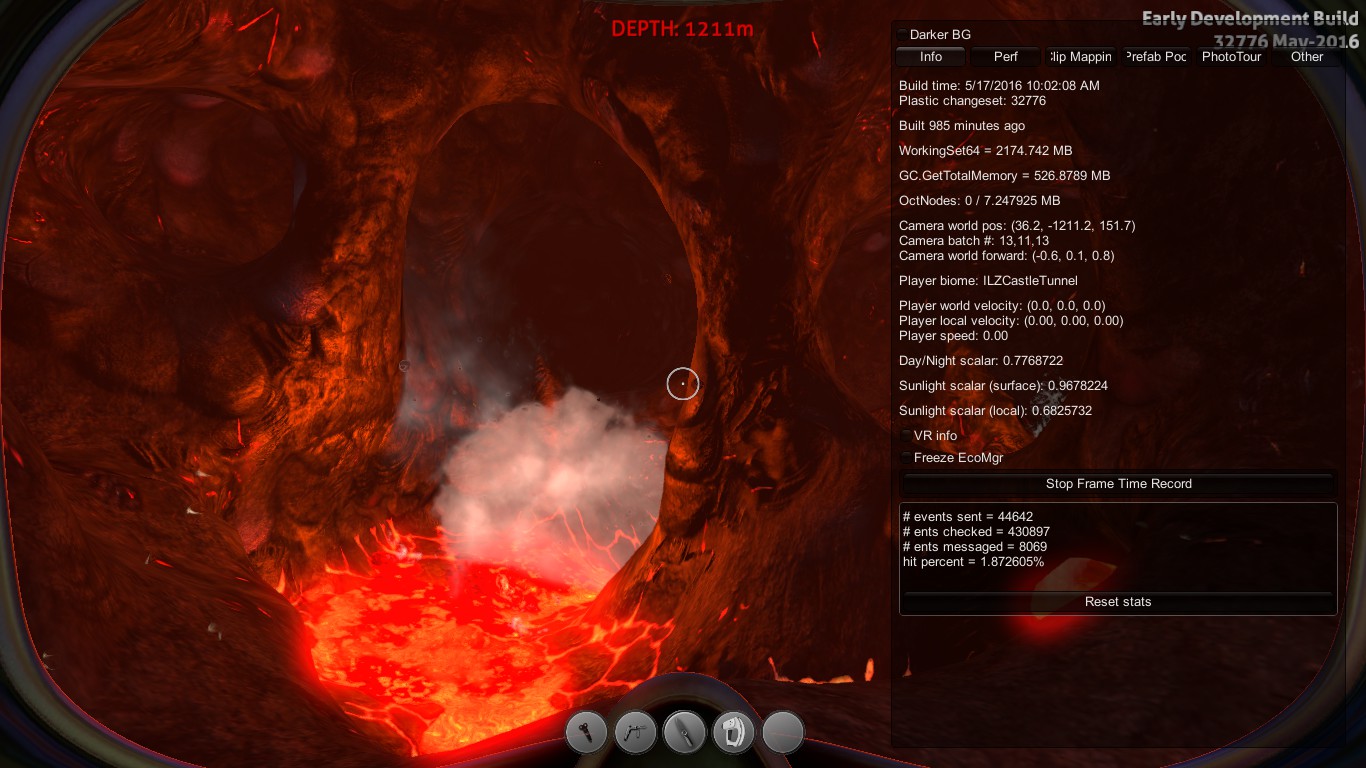Click the Camera world pos line
The width and height of the screenshot is (1366, 768).
pyautogui.click(x=1017, y=226)
